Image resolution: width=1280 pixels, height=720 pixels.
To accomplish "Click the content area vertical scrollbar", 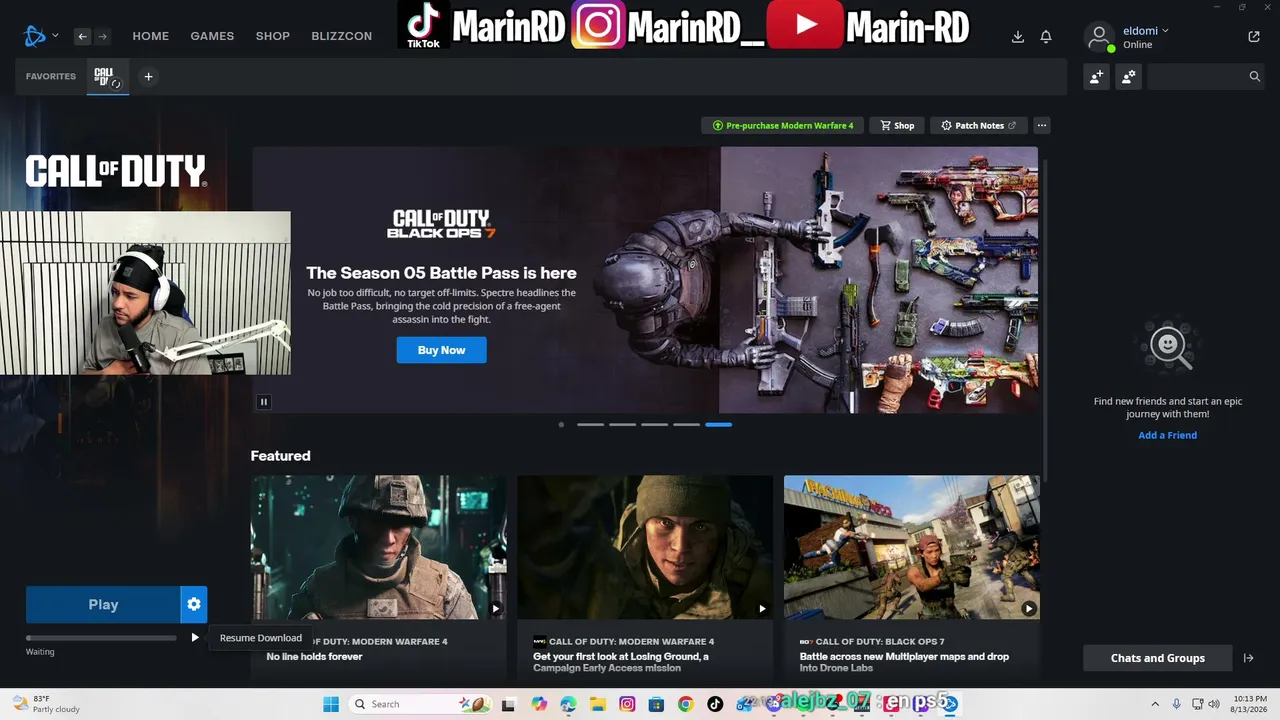I will click(x=1047, y=320).
